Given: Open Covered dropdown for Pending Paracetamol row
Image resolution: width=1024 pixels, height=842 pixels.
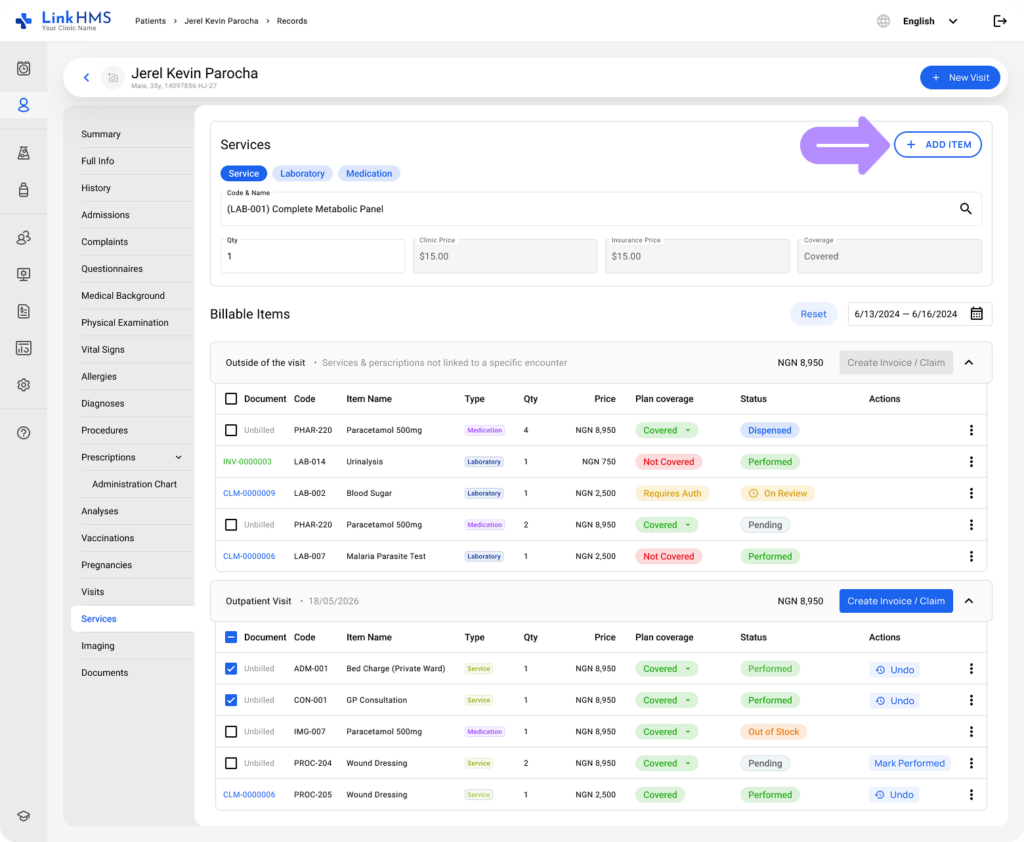Looking at the screenshot, I should [x=667, y=525].
